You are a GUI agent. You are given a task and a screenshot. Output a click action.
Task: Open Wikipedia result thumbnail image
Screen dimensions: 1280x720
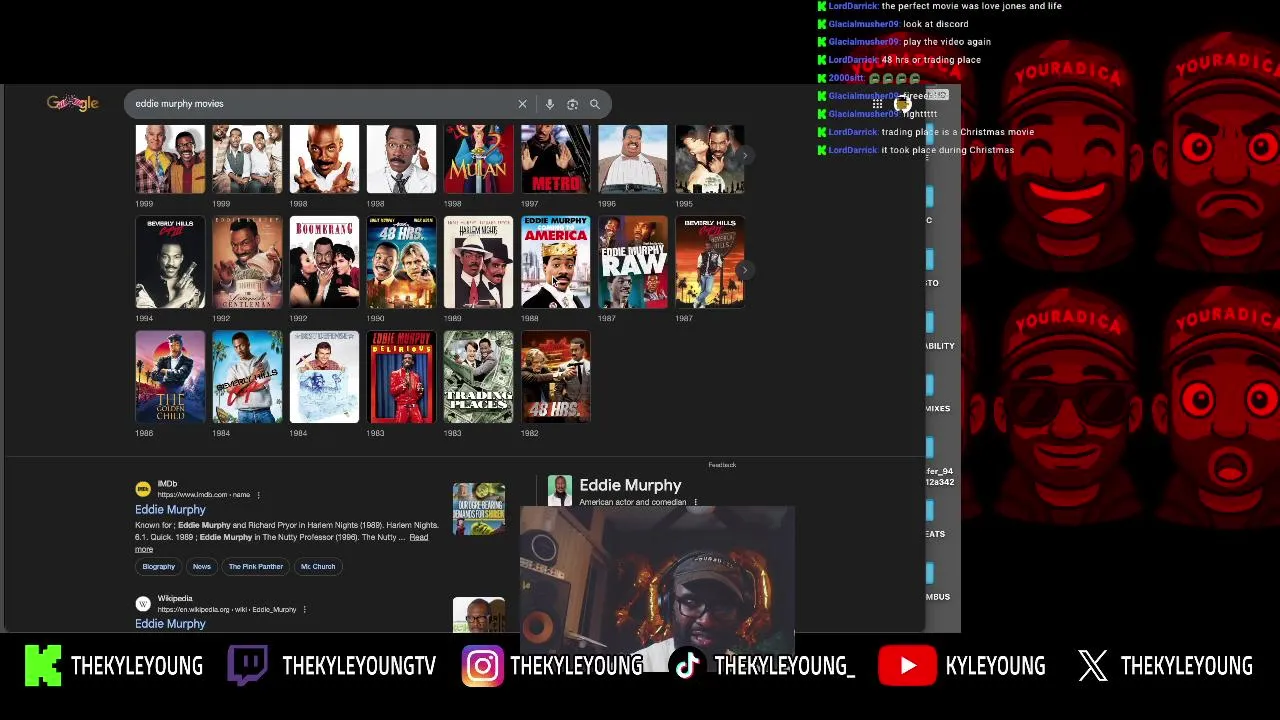click(478, 615)
